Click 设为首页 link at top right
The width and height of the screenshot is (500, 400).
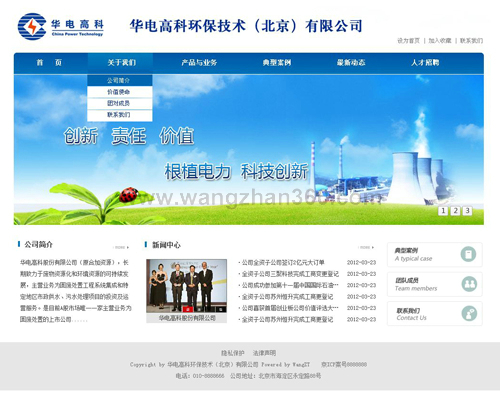tap(408, 41)
